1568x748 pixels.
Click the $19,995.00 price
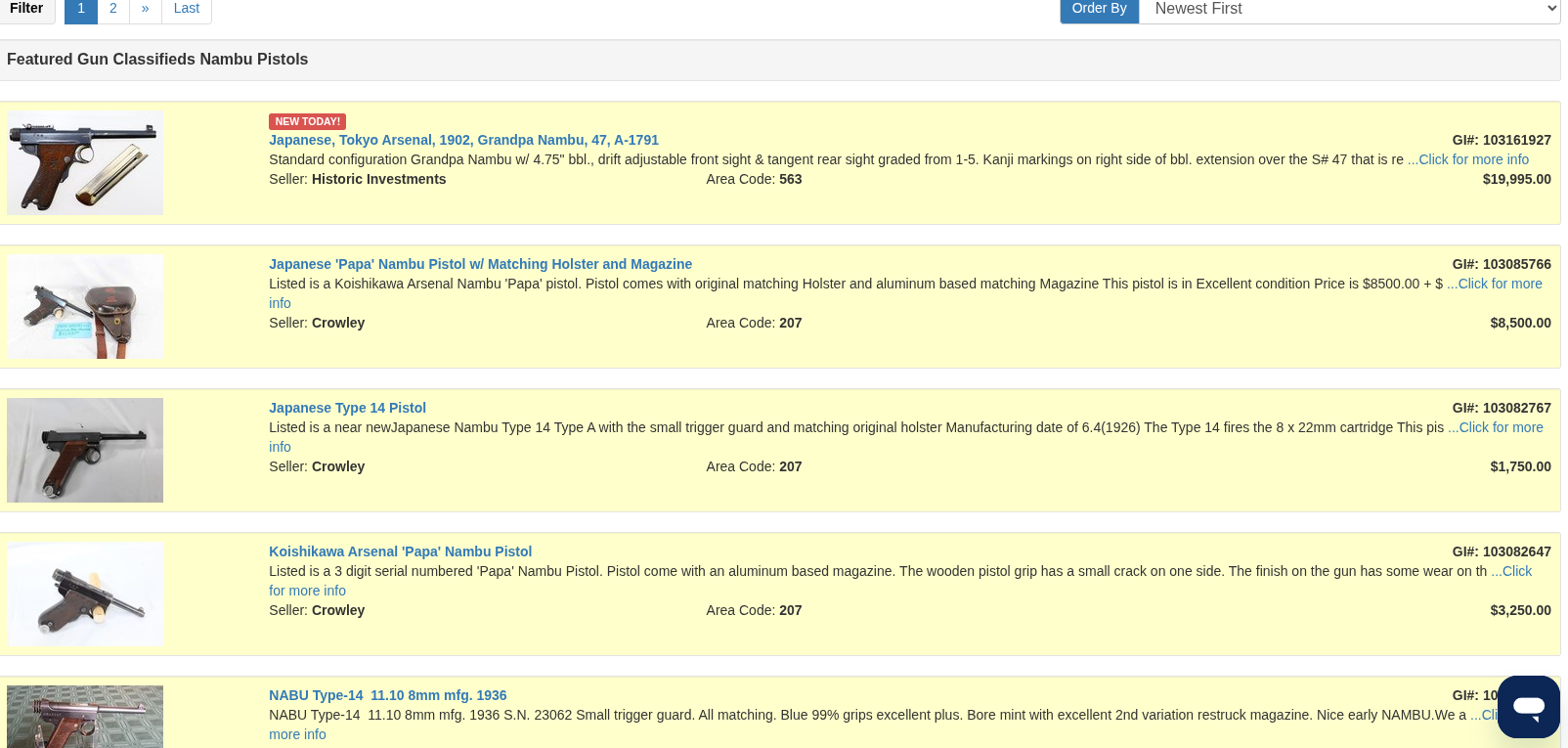point(1516,179)
